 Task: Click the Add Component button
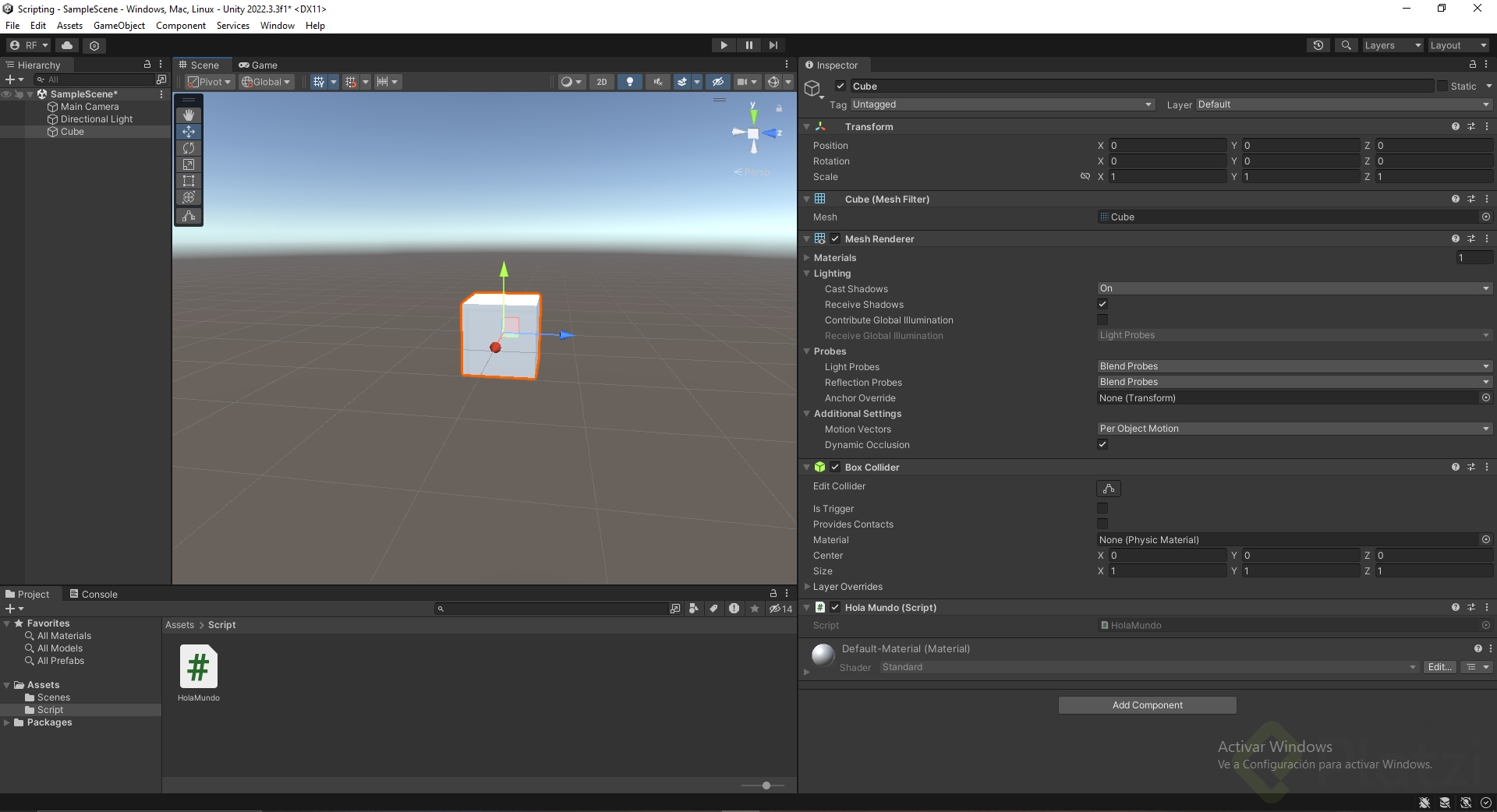click(1147, 705)
